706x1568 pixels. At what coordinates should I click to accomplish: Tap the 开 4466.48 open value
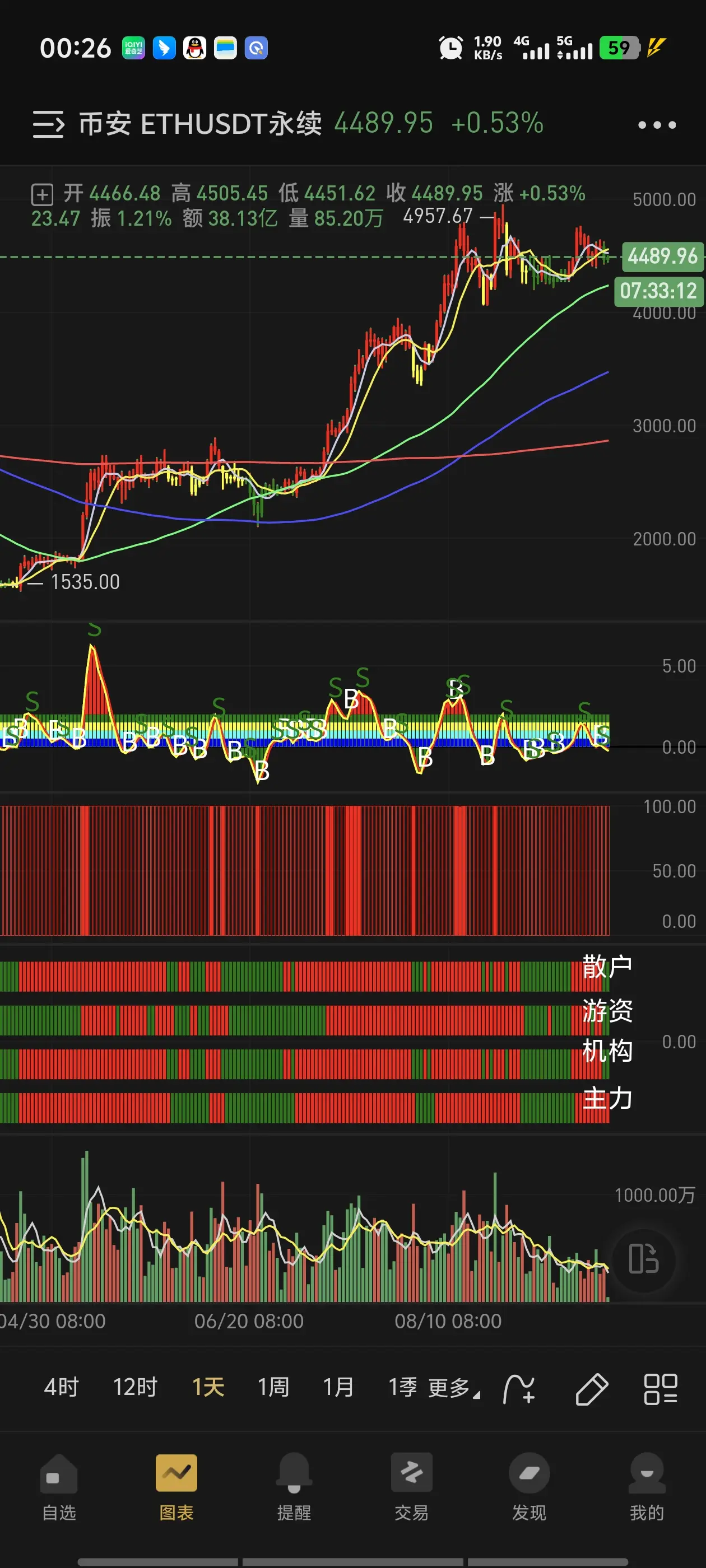112,194
